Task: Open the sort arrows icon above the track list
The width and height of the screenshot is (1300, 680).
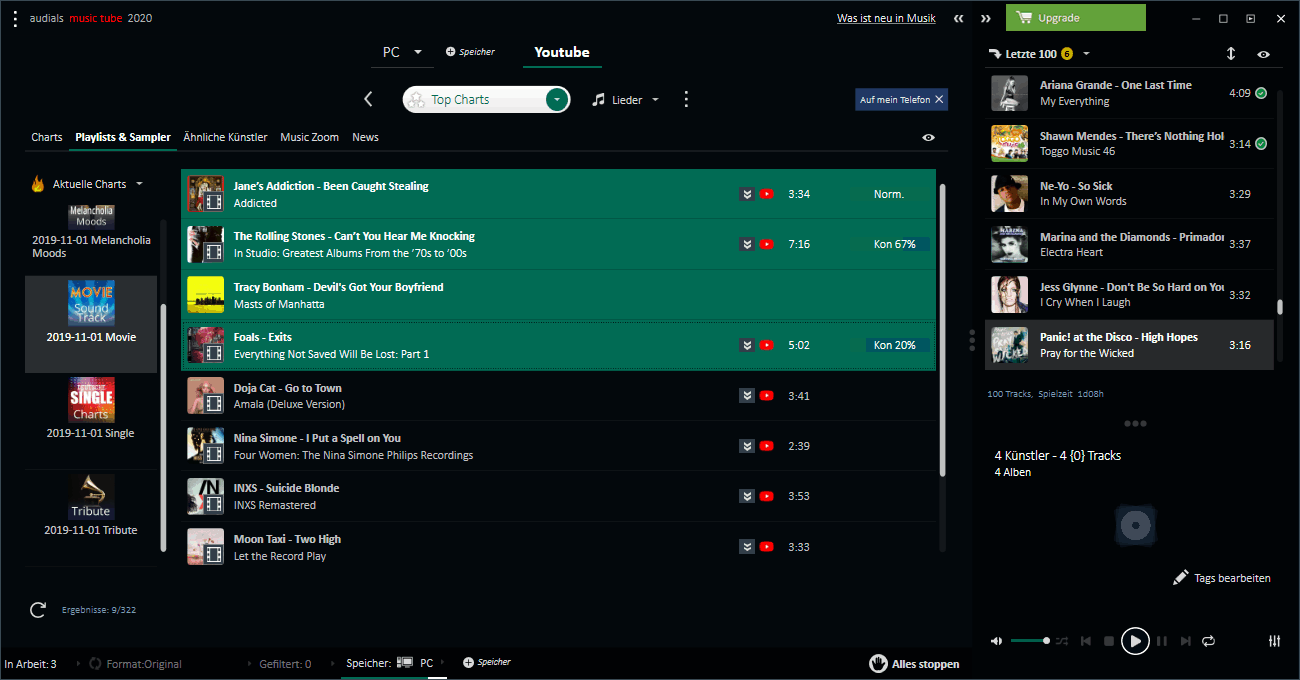Action: [x=1230, y=54]
